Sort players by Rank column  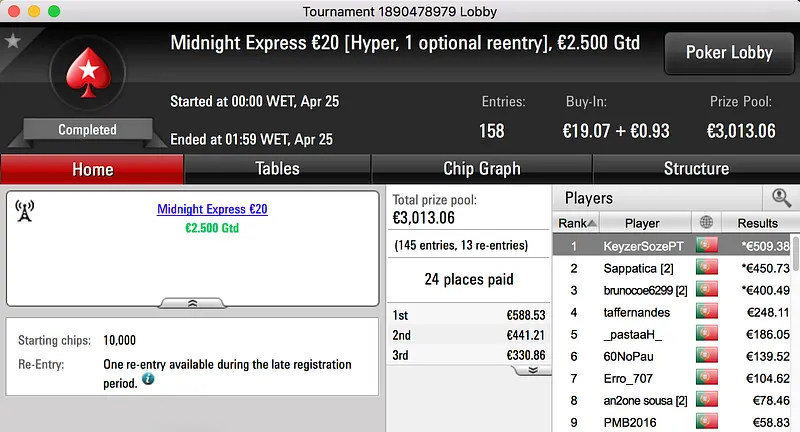tap(578, 223)
